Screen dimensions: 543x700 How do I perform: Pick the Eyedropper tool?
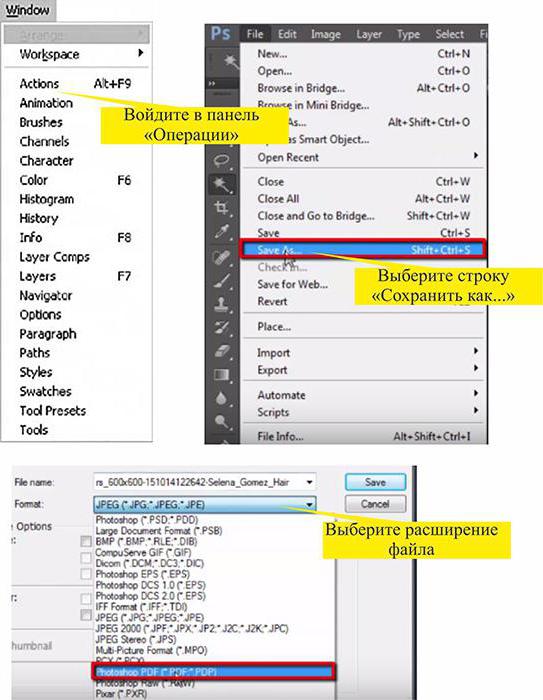[x=222, y=231]
